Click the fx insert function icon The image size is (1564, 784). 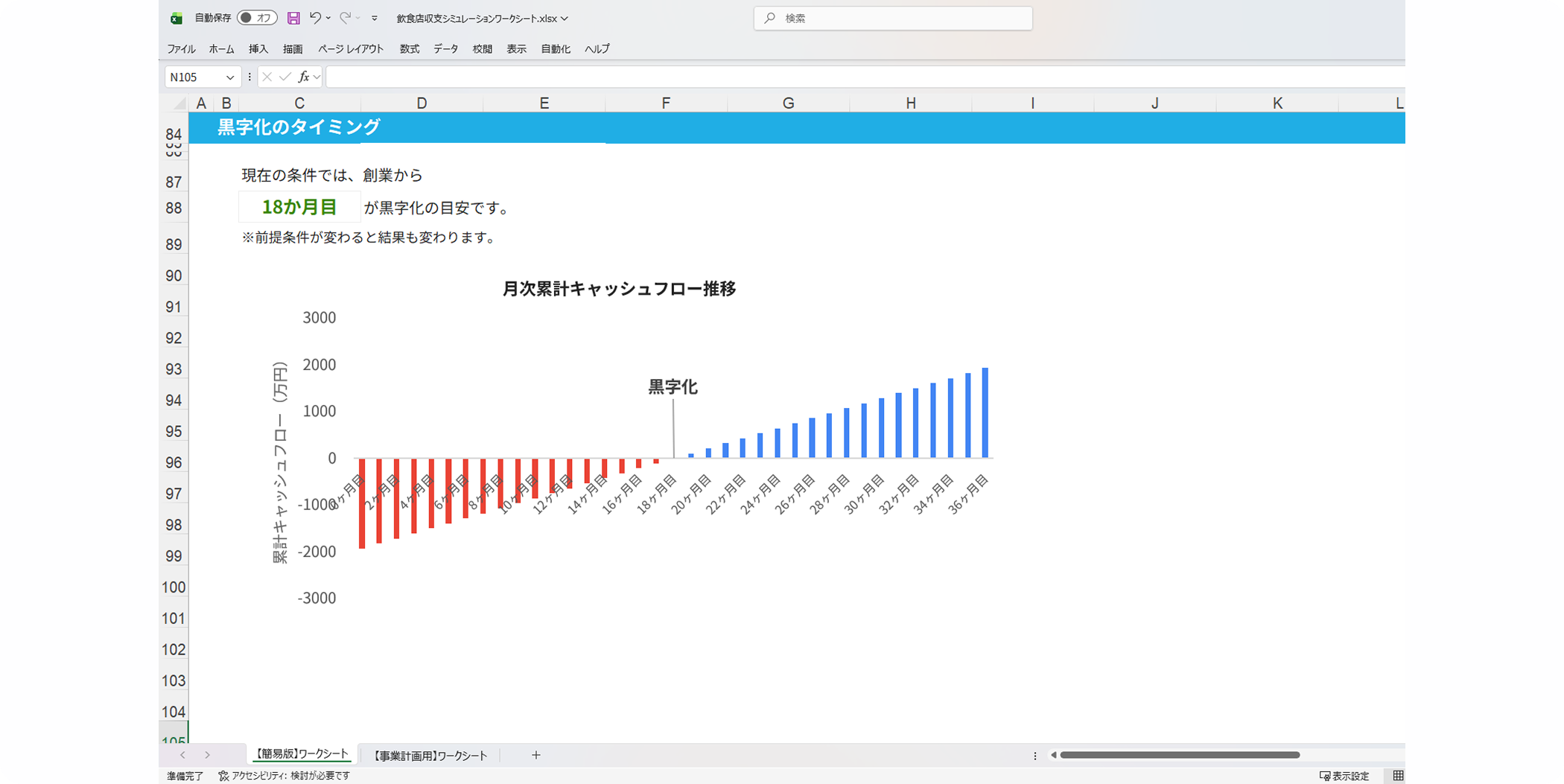tap(303, 77)
